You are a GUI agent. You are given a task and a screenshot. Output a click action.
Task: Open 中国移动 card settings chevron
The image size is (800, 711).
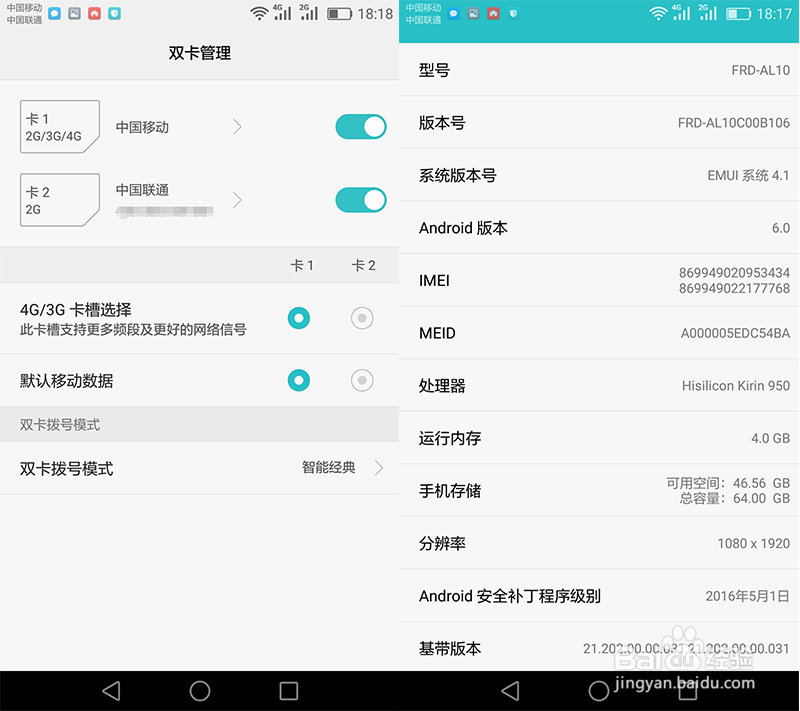237,126
